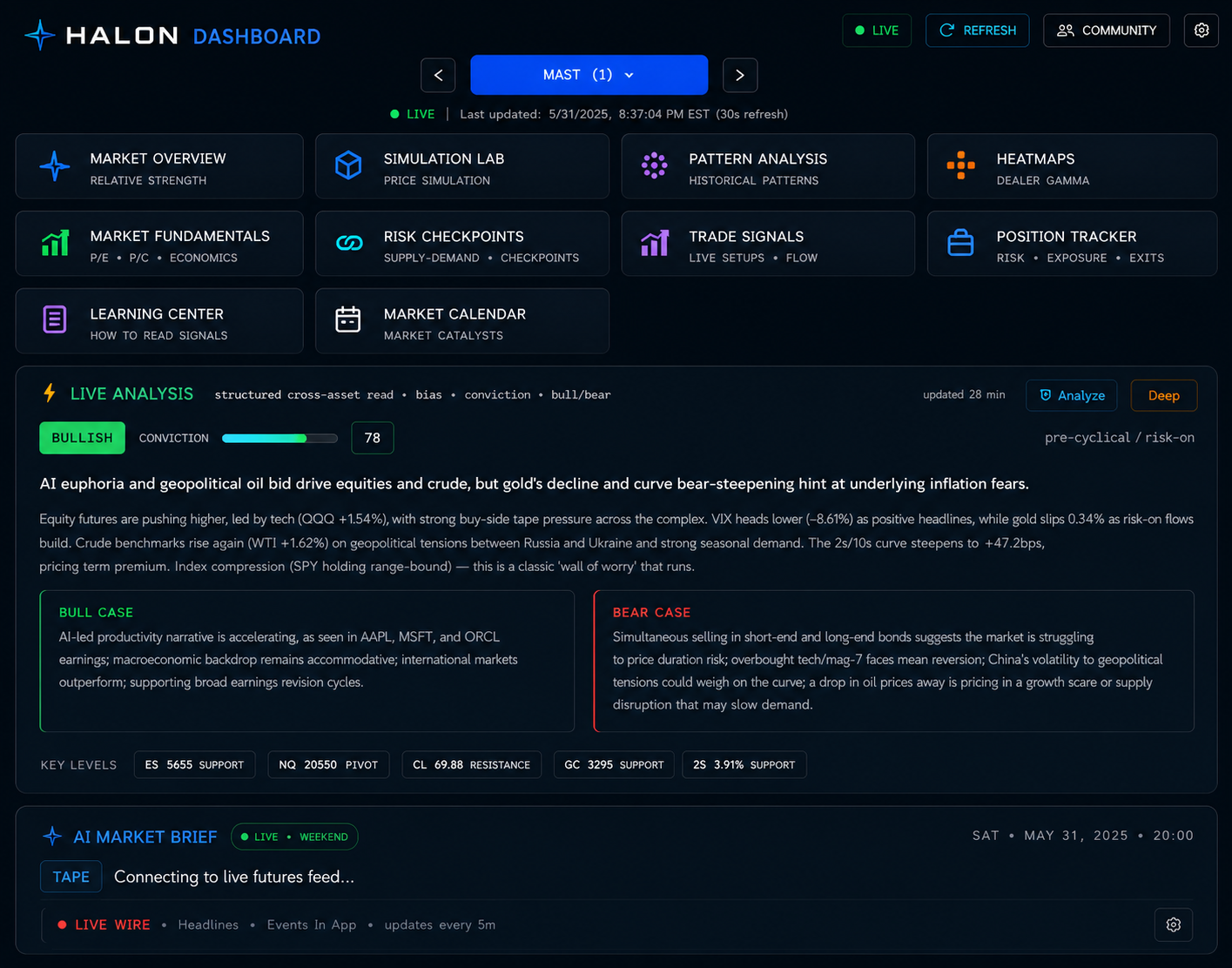Open the Market Overview section
This screenshot has height=968, width=1232.
point(159,166)
